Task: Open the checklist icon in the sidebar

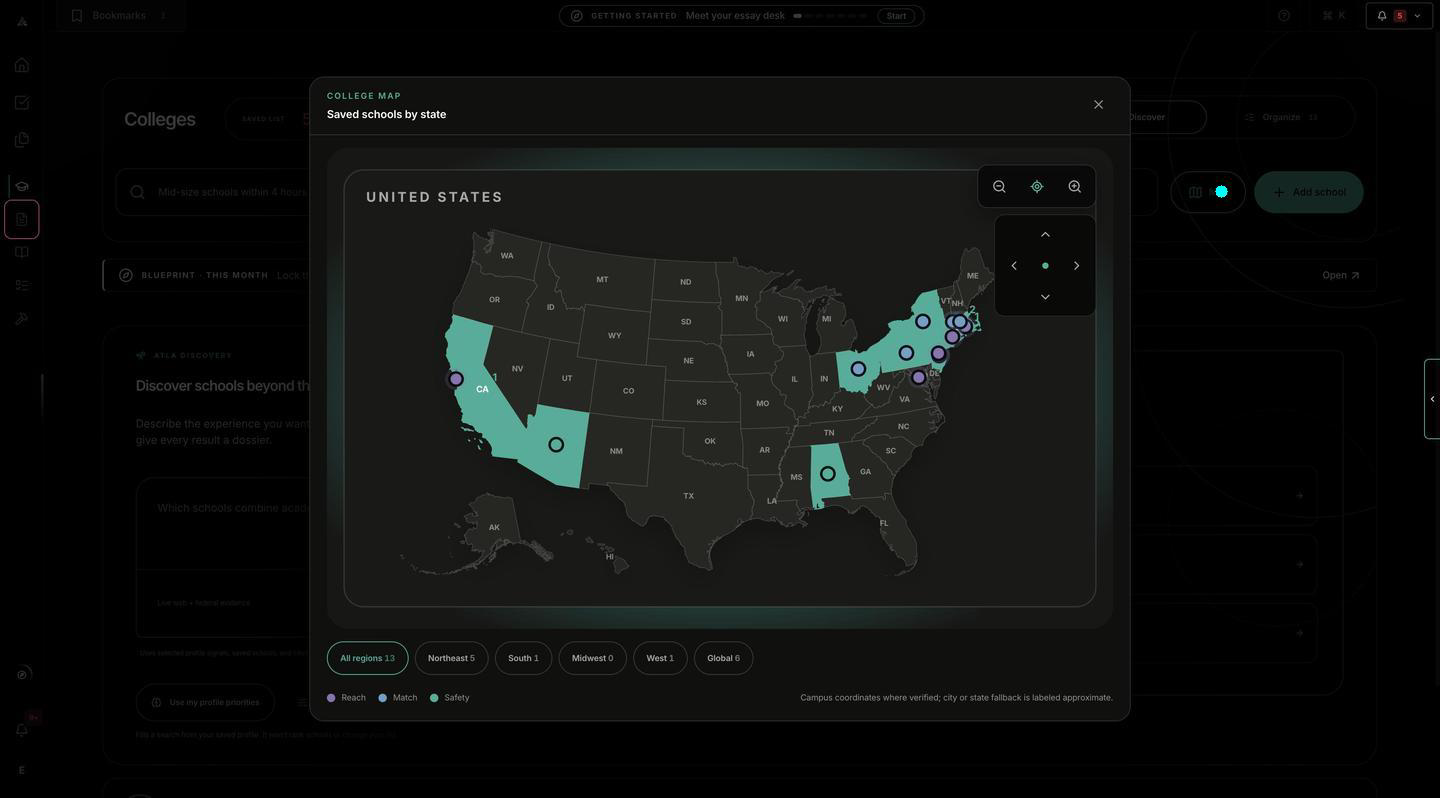Action: coord(22,102)
